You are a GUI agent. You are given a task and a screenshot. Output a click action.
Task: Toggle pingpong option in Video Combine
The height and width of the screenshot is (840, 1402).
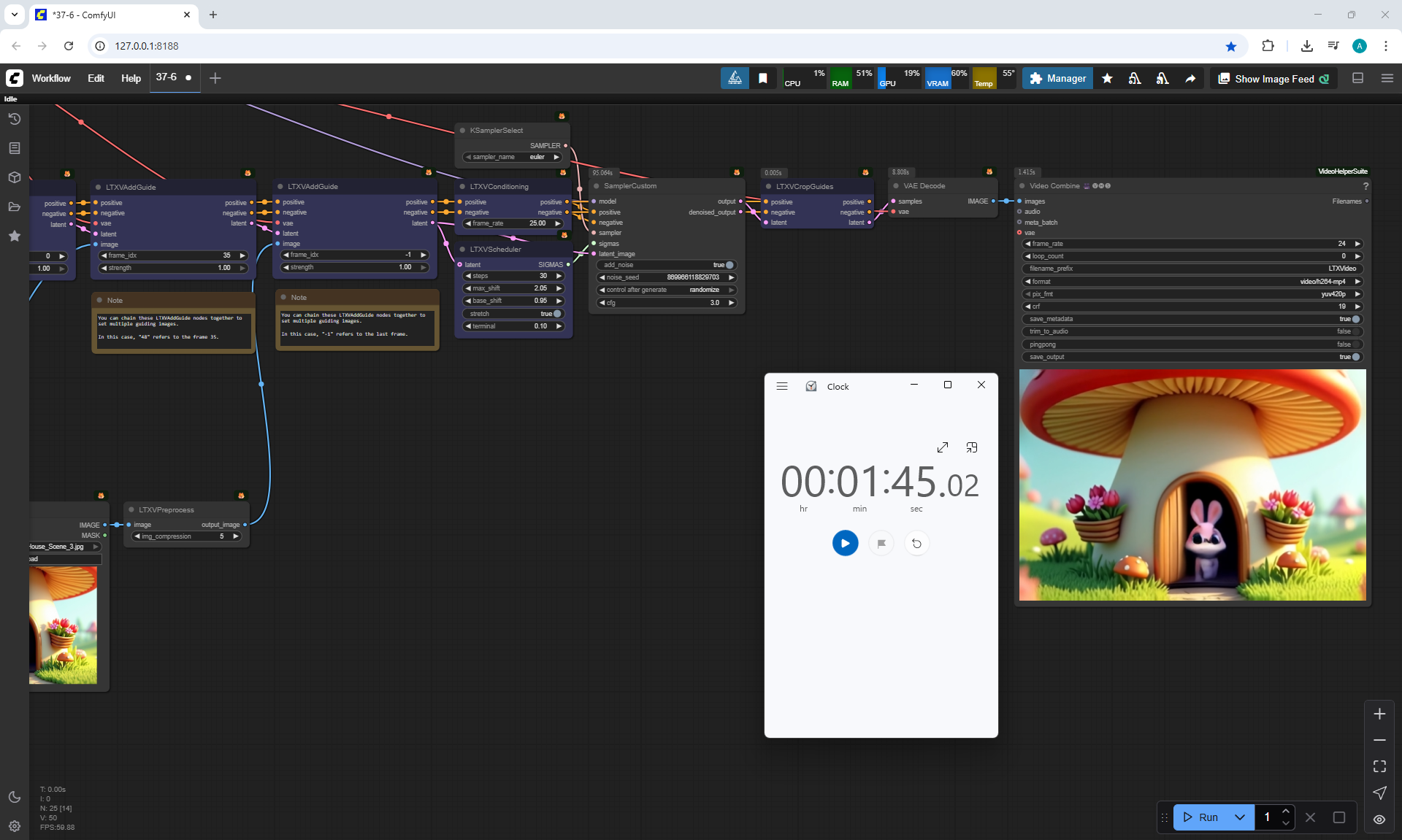[x=1355, y=344]
